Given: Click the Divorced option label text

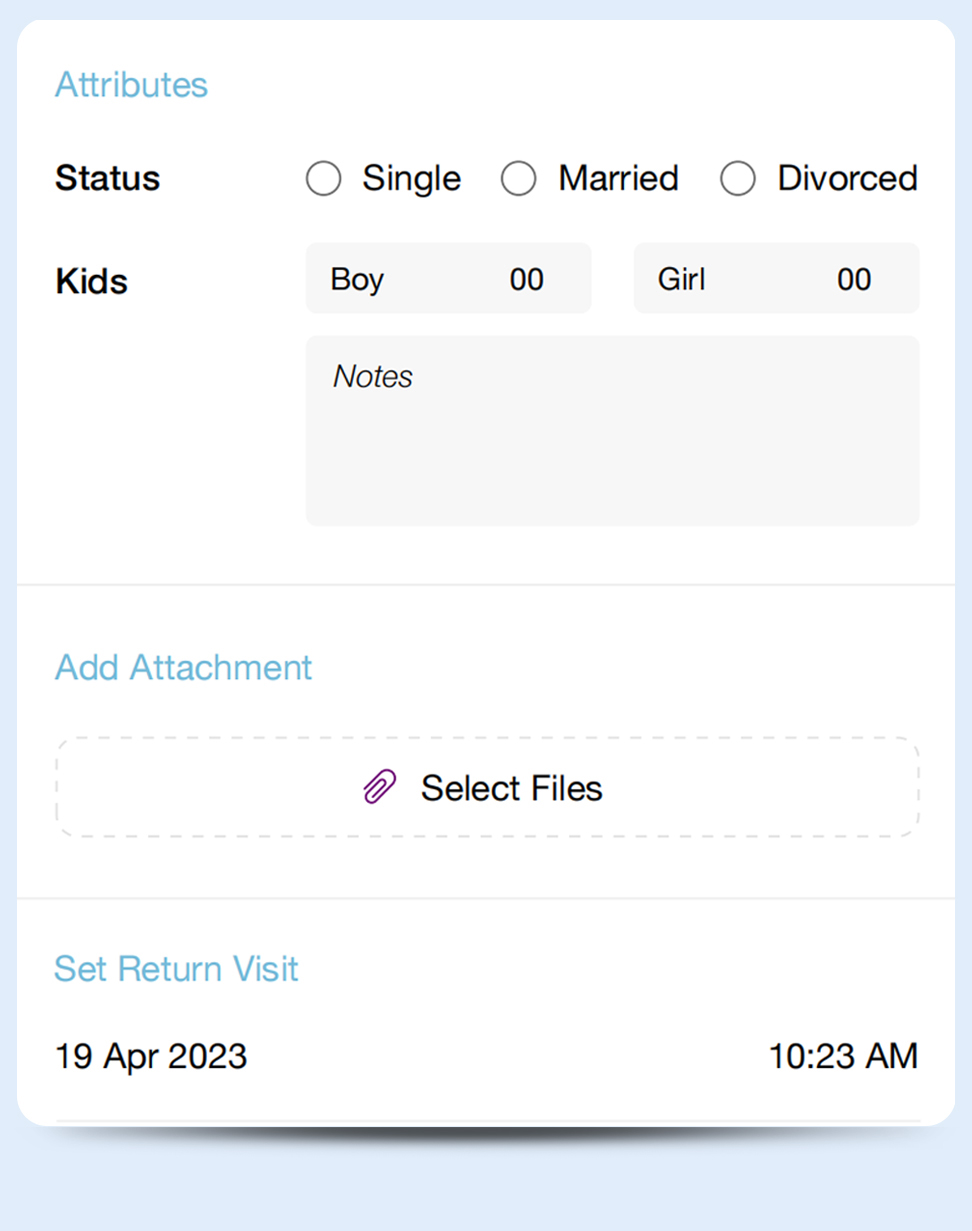Looking at the screenshot, I should 847,179.
